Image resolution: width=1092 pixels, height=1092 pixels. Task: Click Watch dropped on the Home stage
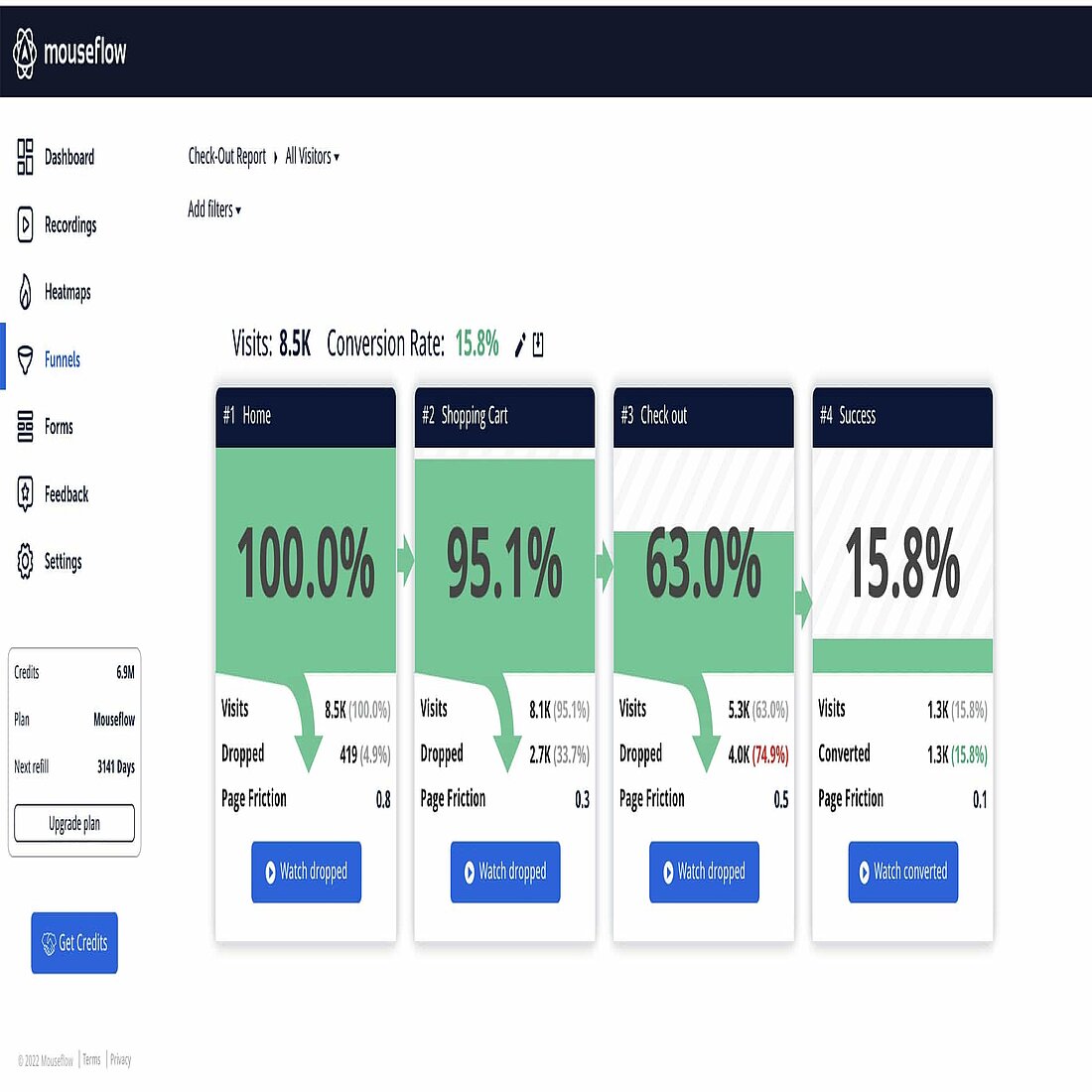pyautogui.click(x=306, y=872)
